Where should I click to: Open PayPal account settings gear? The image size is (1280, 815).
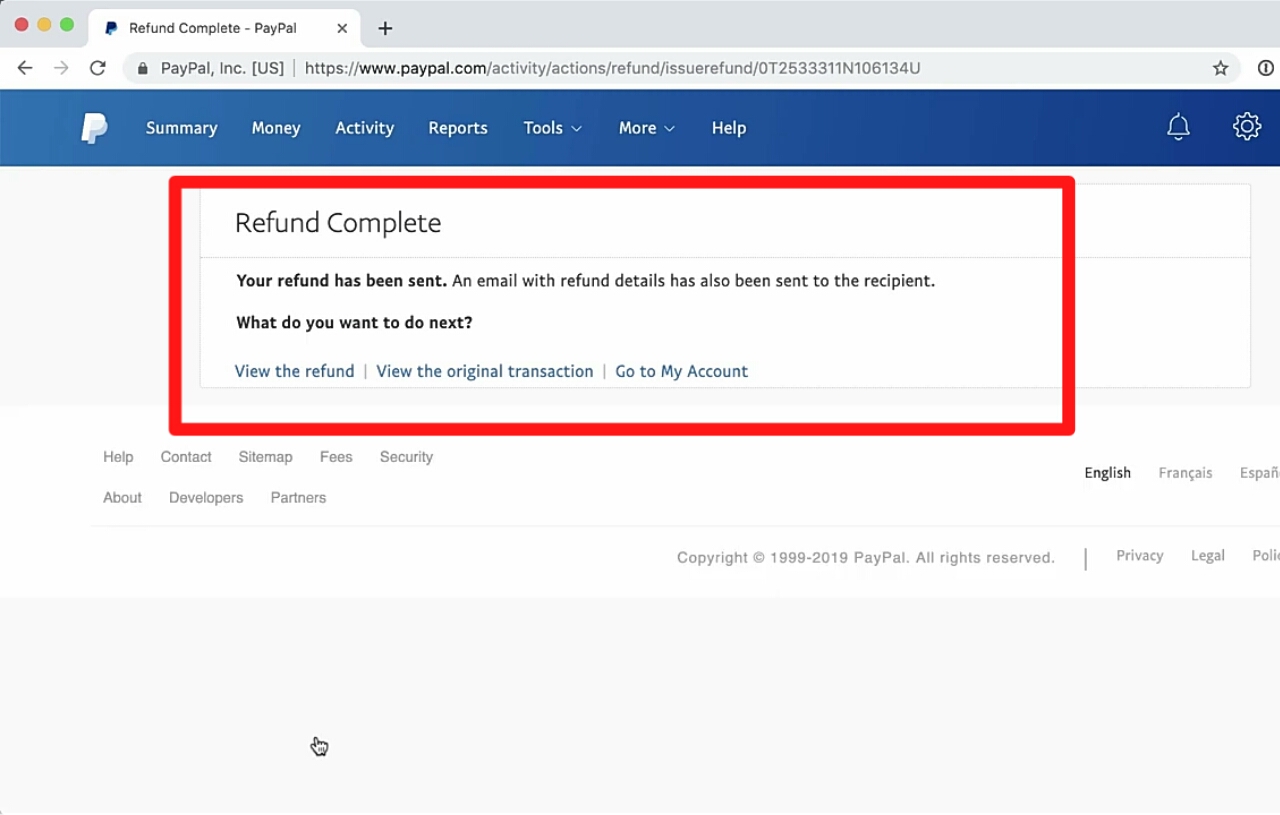click(1246, 127)
